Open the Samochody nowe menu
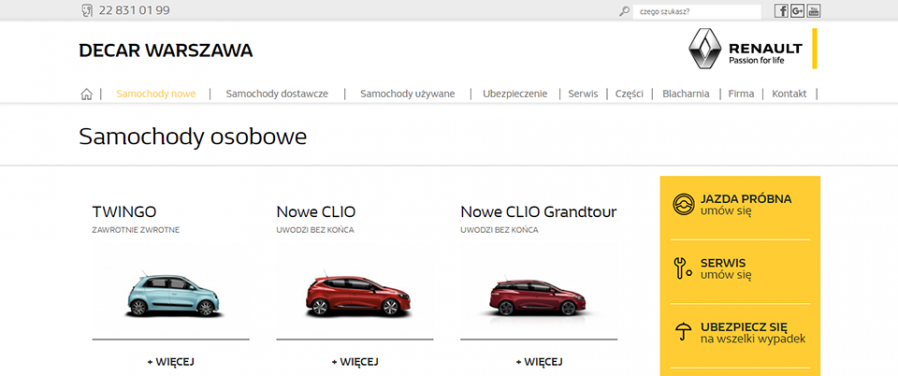The image size is (898, 376). click(x=156, y=94)
